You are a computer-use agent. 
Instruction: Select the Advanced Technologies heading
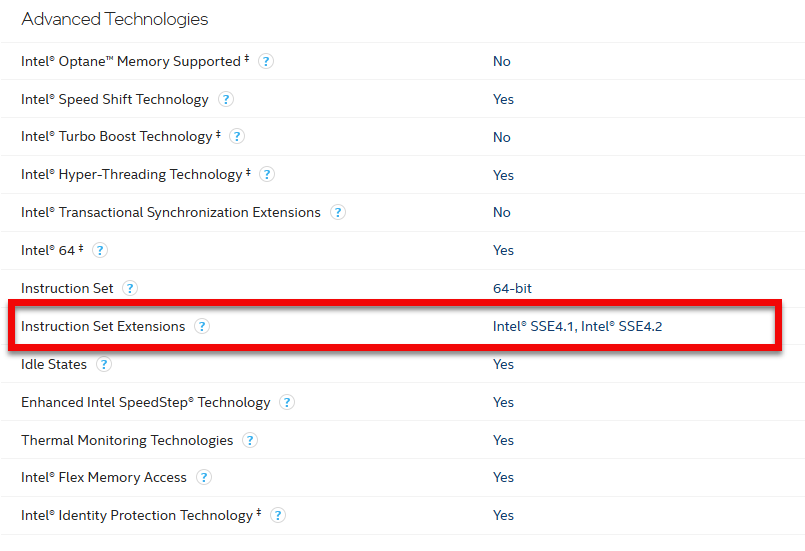(x=114, y=19)
